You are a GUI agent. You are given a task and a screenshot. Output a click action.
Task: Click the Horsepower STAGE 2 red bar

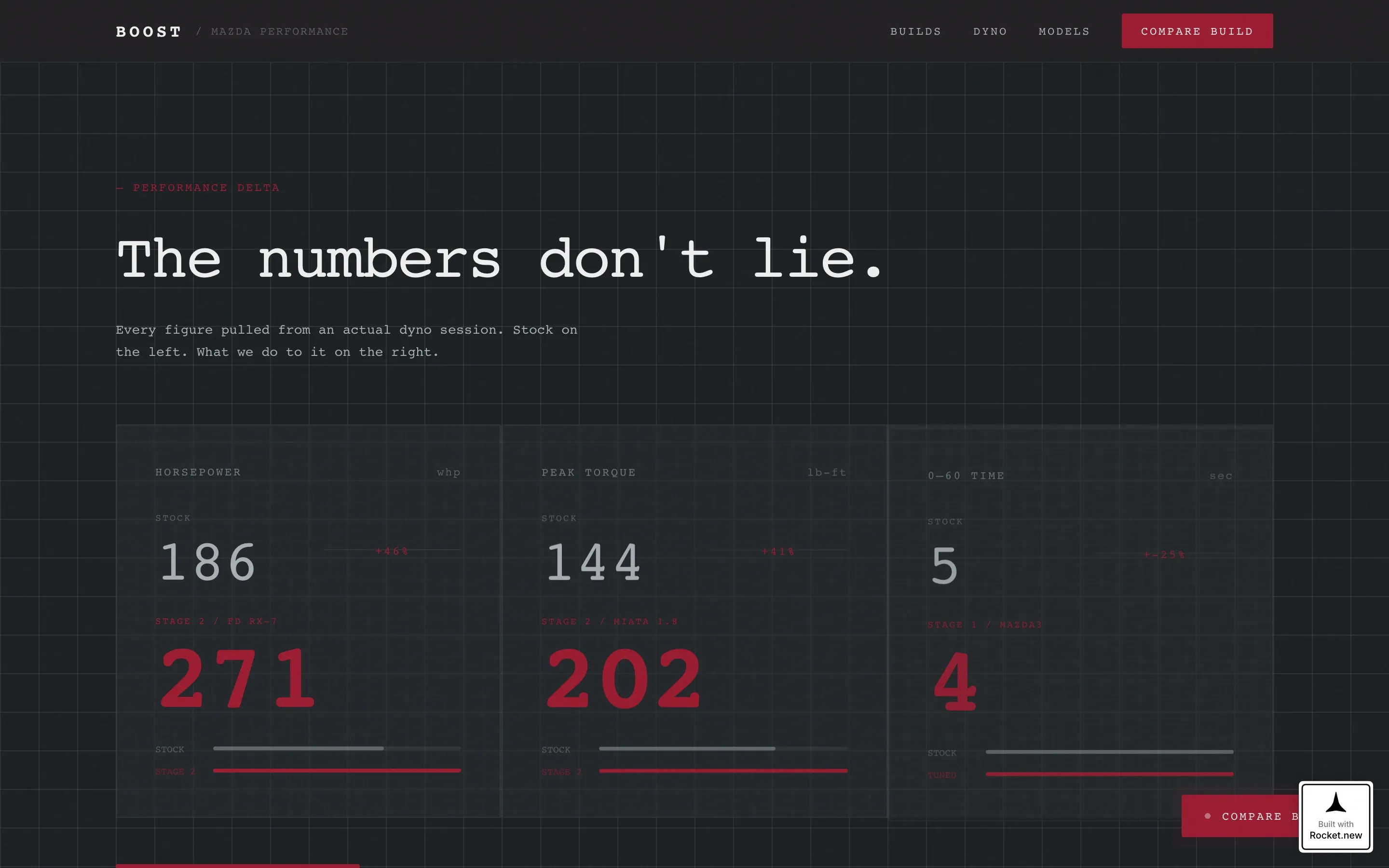pyautogui.click(x=337, y=771)
